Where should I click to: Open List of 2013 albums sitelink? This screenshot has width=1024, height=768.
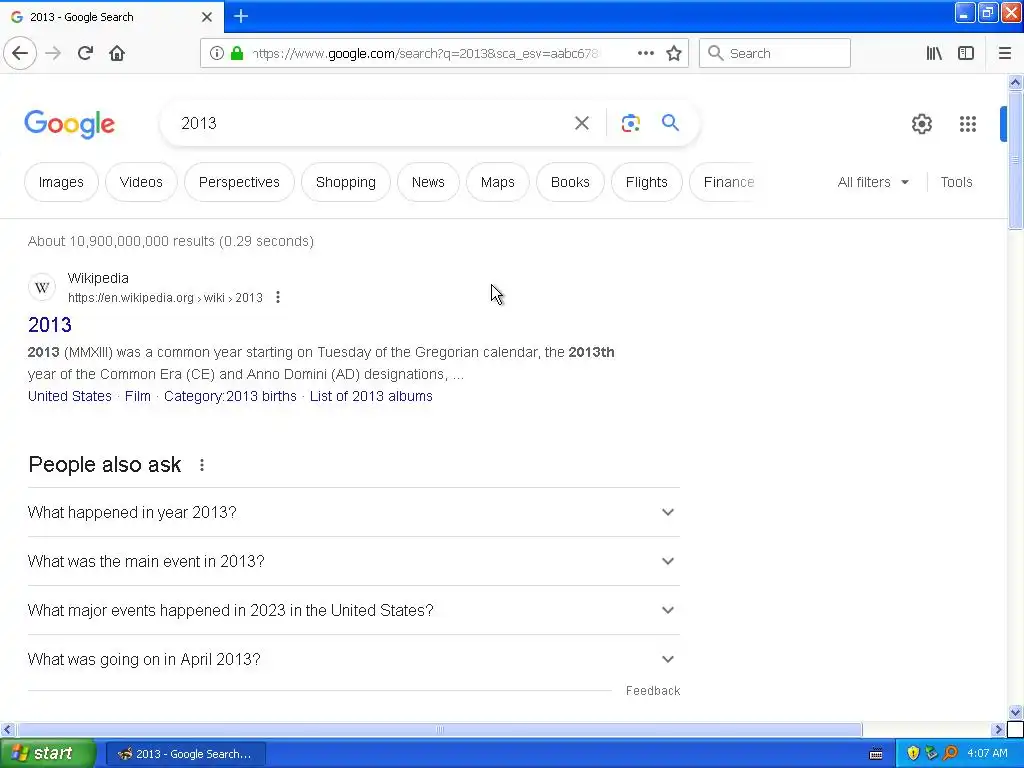[371, 396]
